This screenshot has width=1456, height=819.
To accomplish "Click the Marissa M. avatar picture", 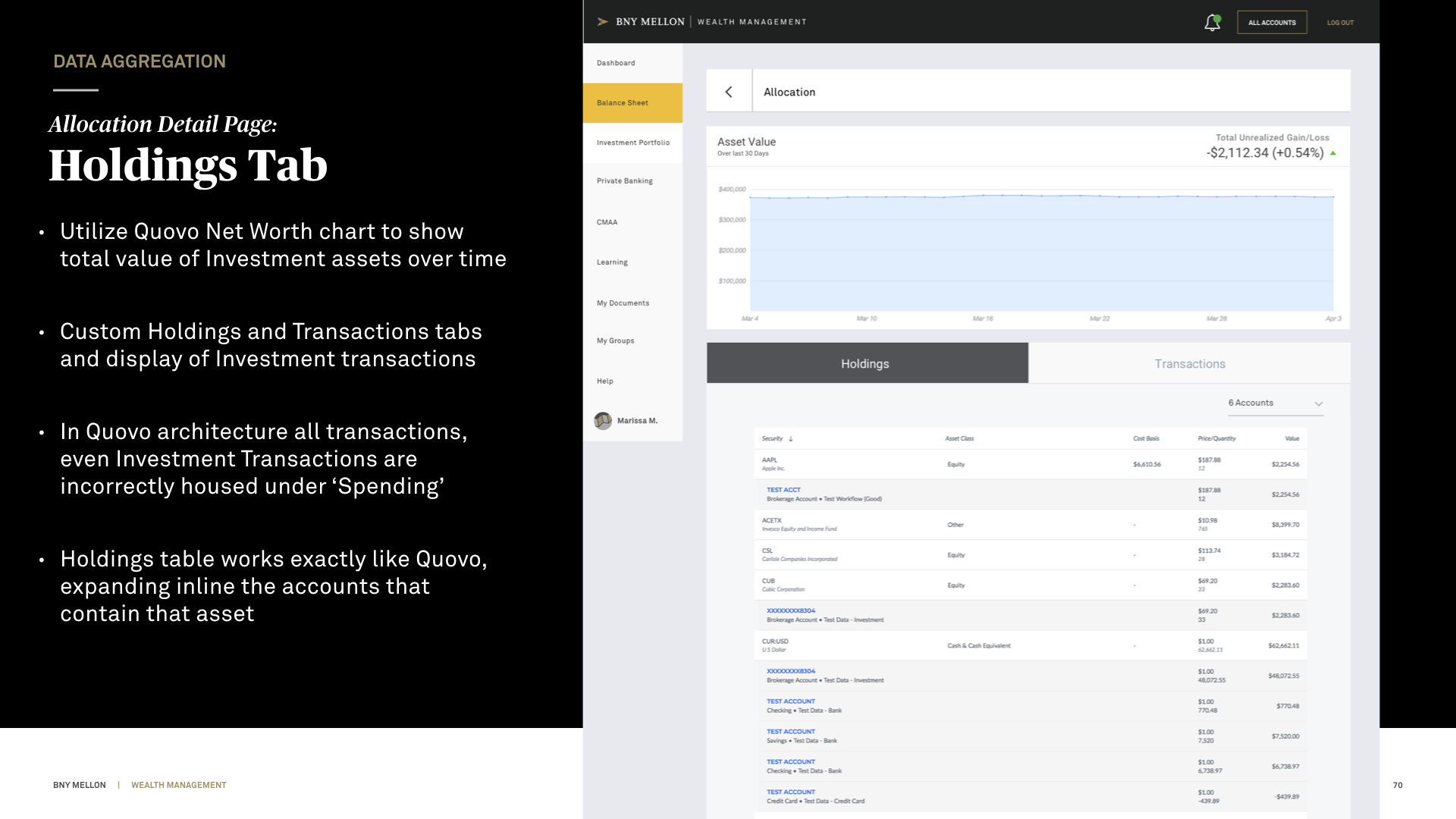I will click(603, 421).
